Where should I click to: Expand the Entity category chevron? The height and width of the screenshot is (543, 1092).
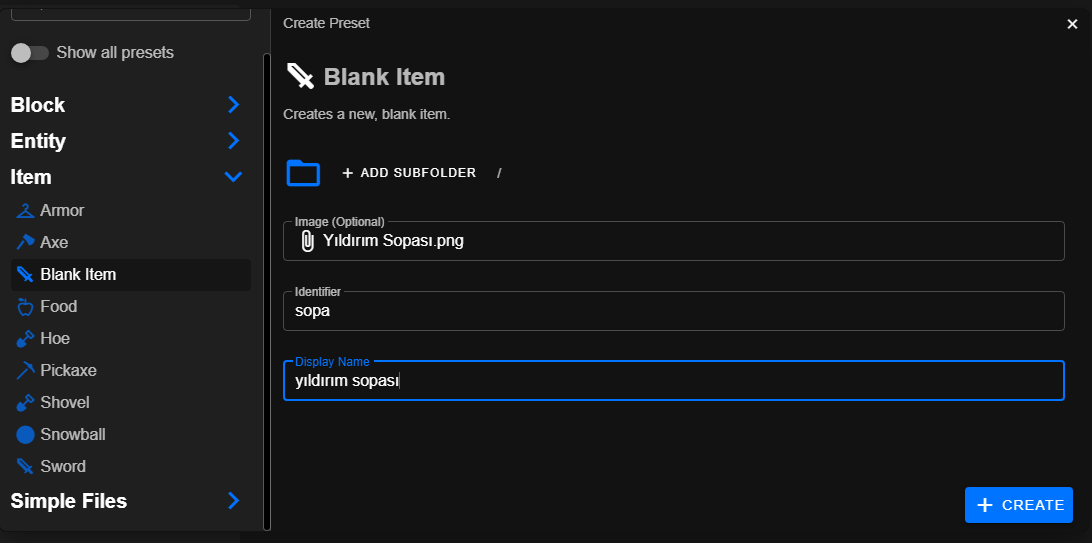tap(233, 141)
